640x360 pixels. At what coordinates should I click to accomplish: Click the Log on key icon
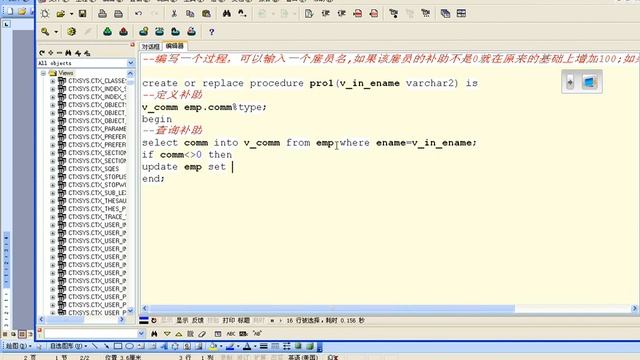click(x=45, y=32)
